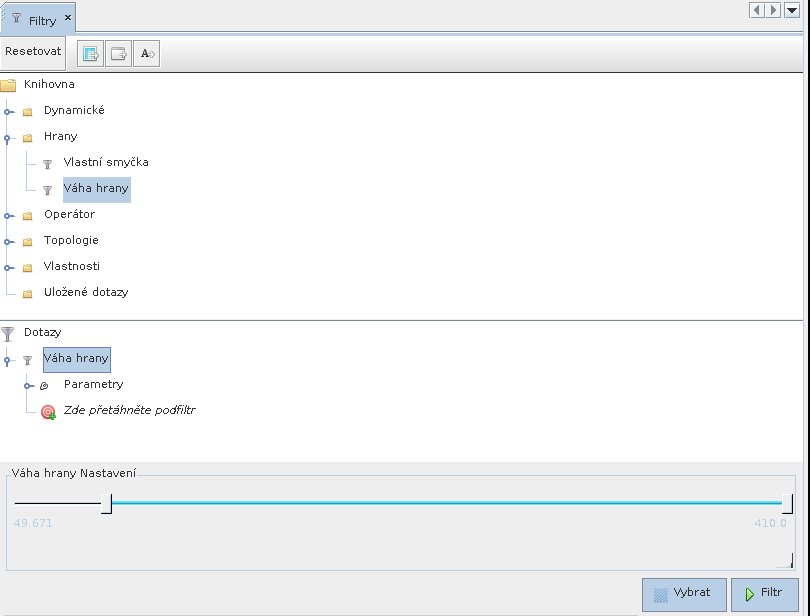Image resolution: width=810 pixels, height=616 pixels.
Task: Click the funnel icon beside Vlastní smyčka
Action: [48, 164]
